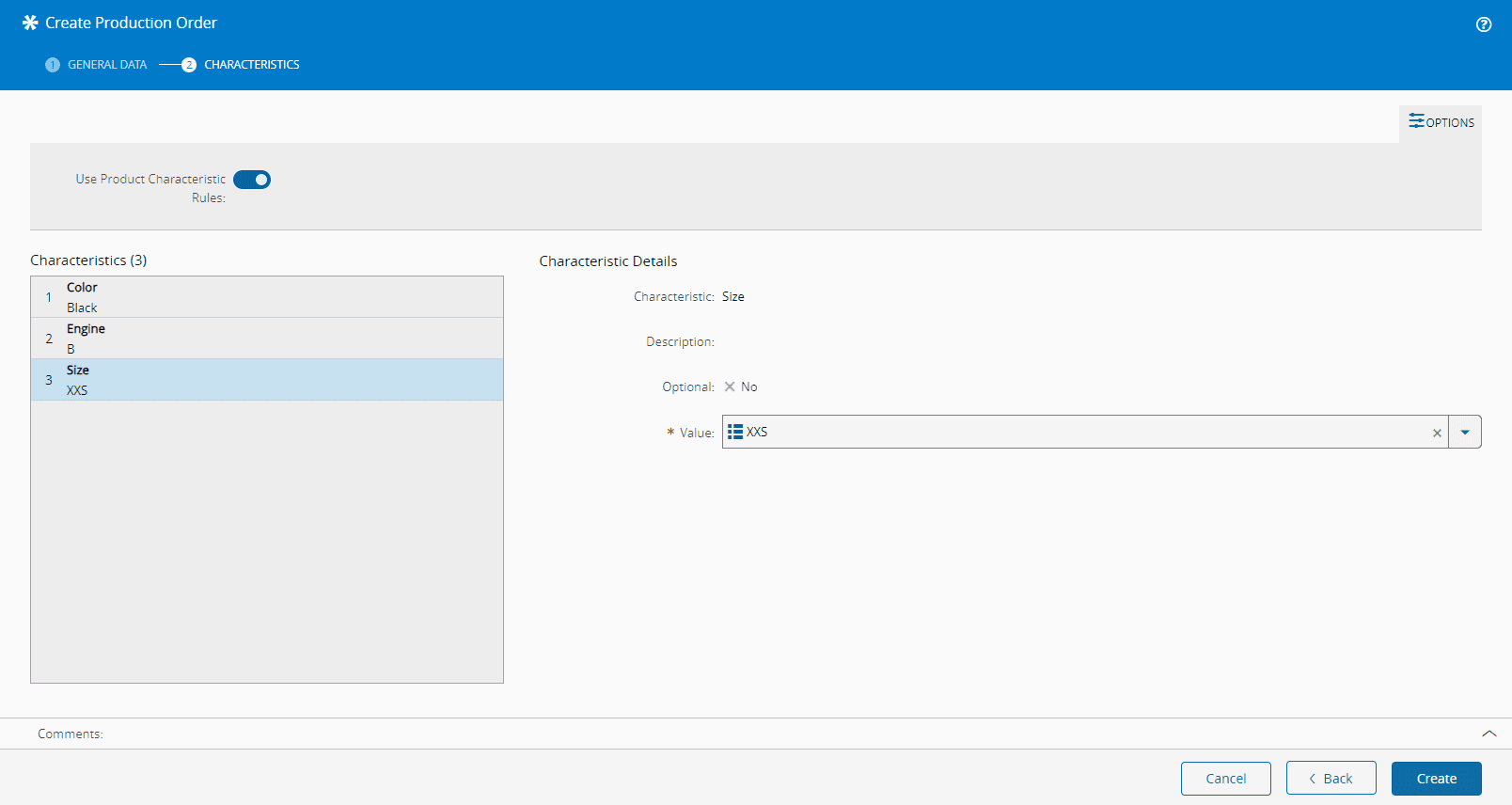
Task: Select the Size XXS characteristic row
Action: point(267,380)
